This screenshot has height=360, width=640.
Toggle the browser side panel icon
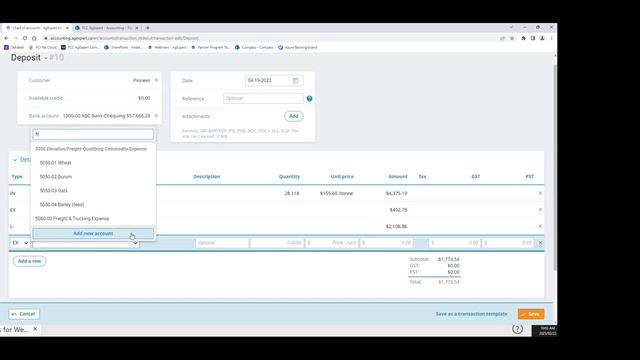[x=533, y=38]
